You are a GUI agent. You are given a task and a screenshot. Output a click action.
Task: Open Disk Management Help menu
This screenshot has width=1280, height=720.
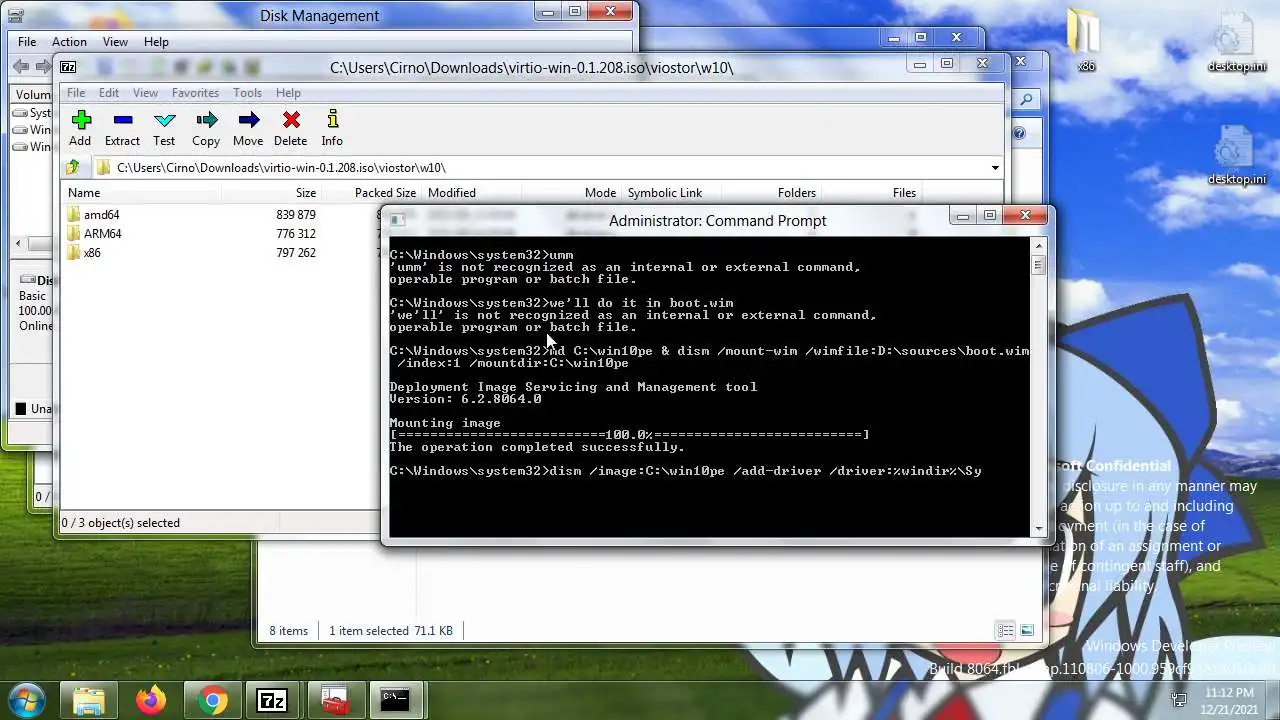[156, 42]
